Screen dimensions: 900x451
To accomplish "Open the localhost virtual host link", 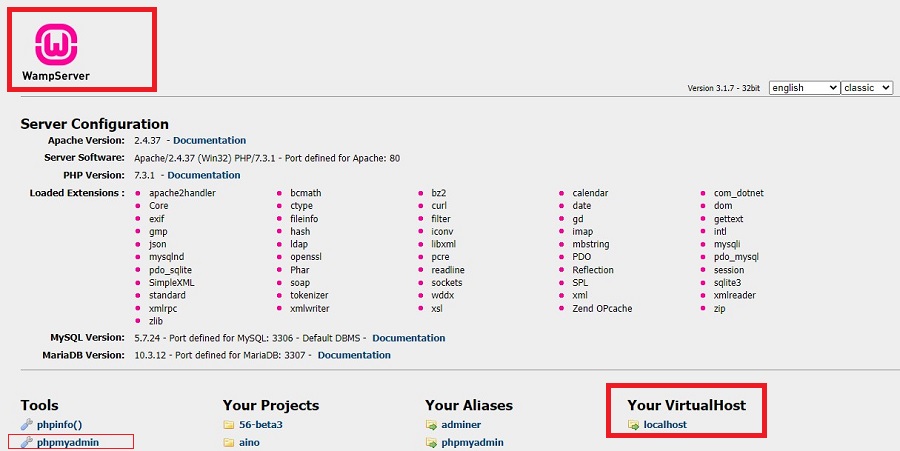I will point(665,425).
